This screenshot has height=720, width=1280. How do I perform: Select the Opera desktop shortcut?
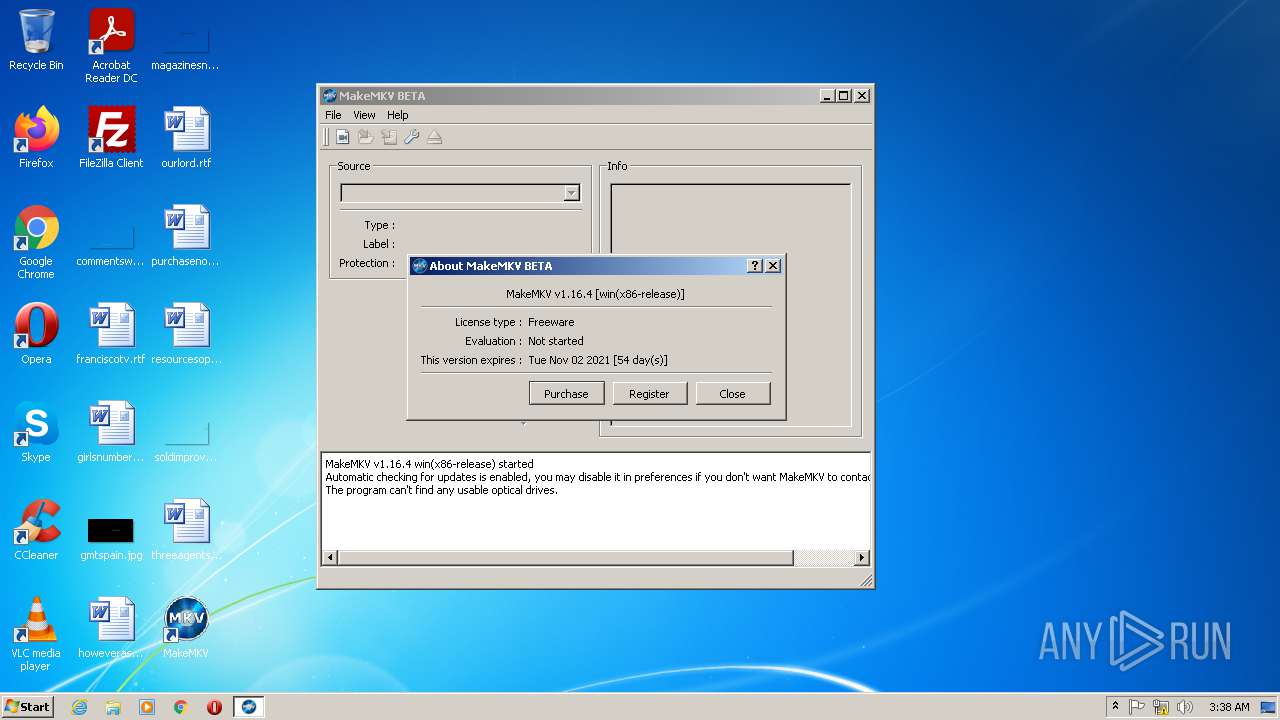point(36,334)
